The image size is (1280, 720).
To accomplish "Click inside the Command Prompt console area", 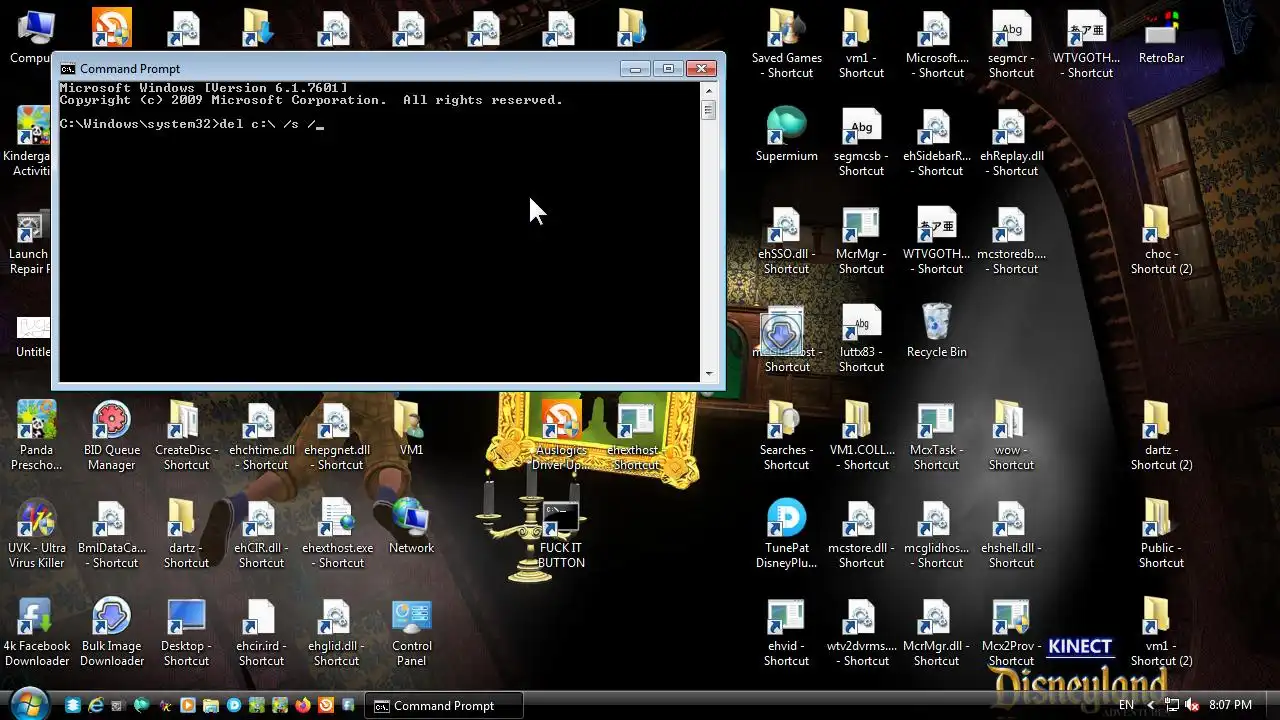I will tap(380, 232).
